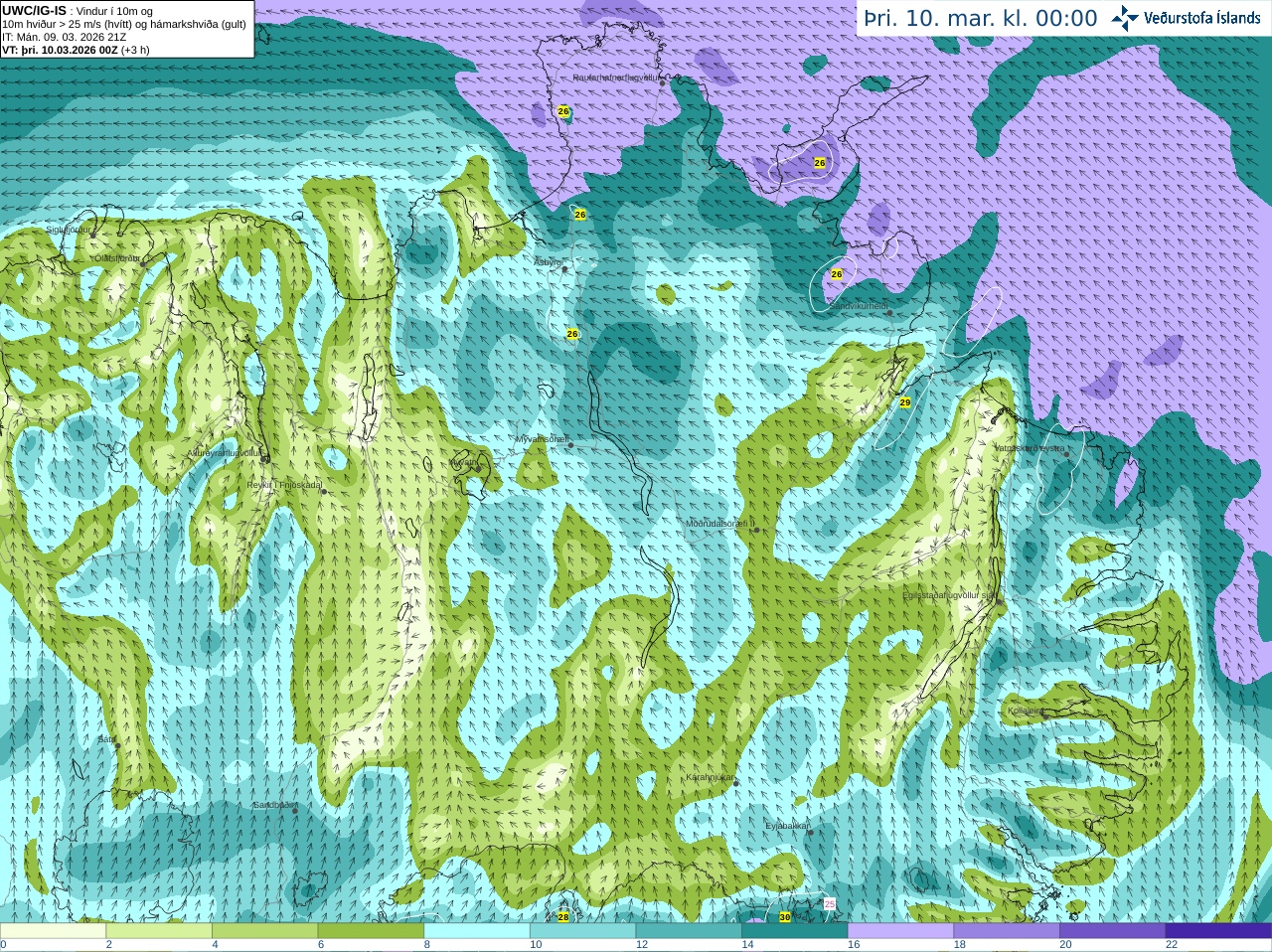1272x952 pixels.
Task: Select the 16–18 m/s light purple swatch
Action: [900, 930]
